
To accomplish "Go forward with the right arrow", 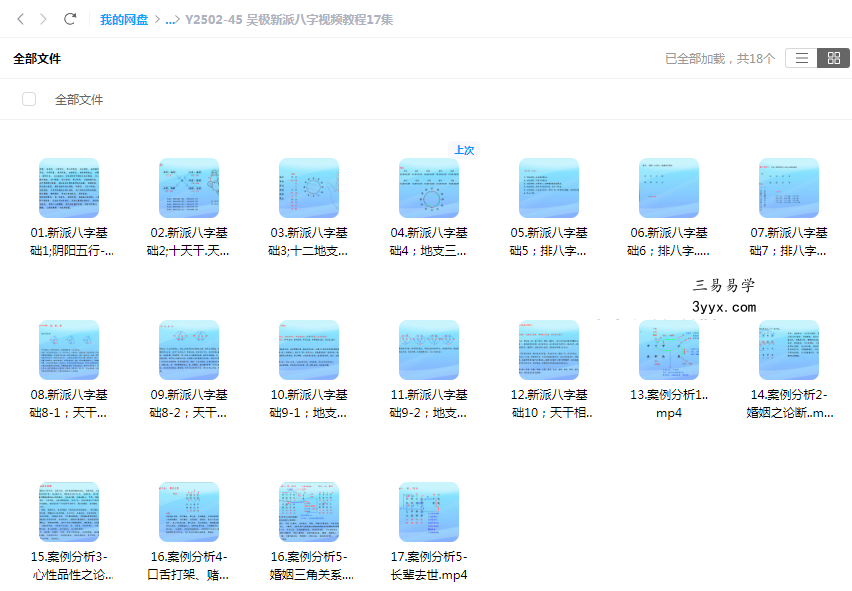I will tap(43, 20).
